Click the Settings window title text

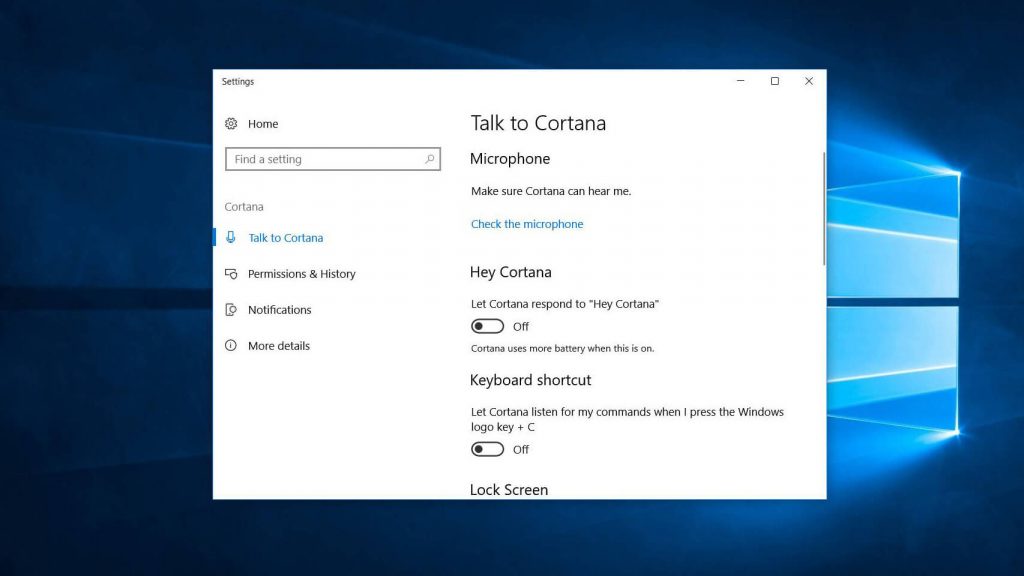point(238,82)
